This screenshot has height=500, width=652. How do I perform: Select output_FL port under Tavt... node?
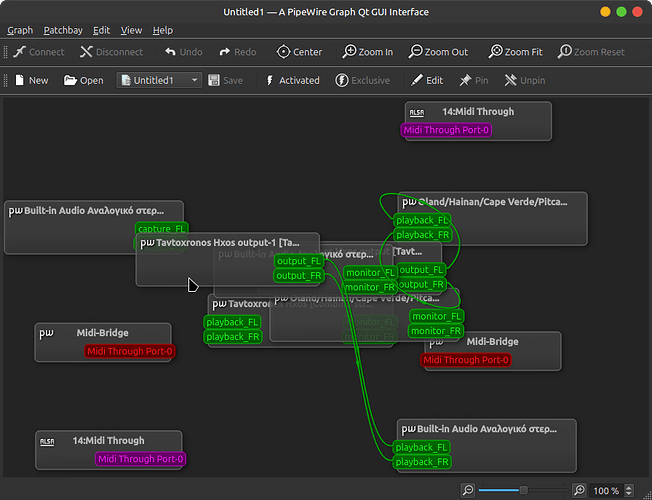(x=421, y=270)
